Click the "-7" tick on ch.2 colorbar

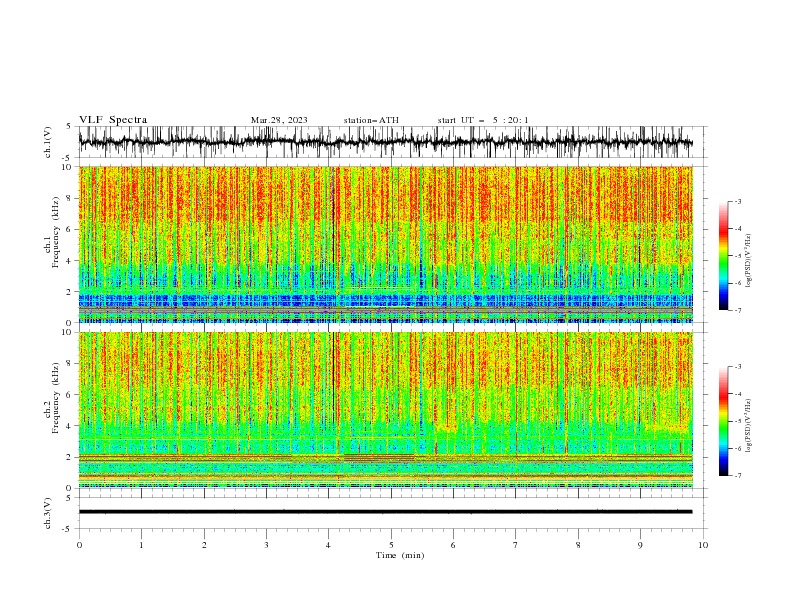coord(738,475)
